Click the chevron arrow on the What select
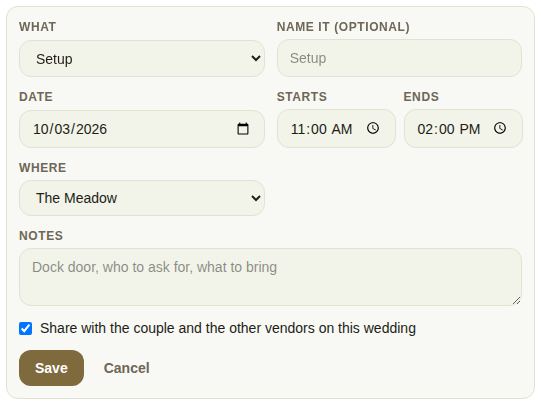The width and height of the screenshot is (541, 404). click(x=256, y=58)
